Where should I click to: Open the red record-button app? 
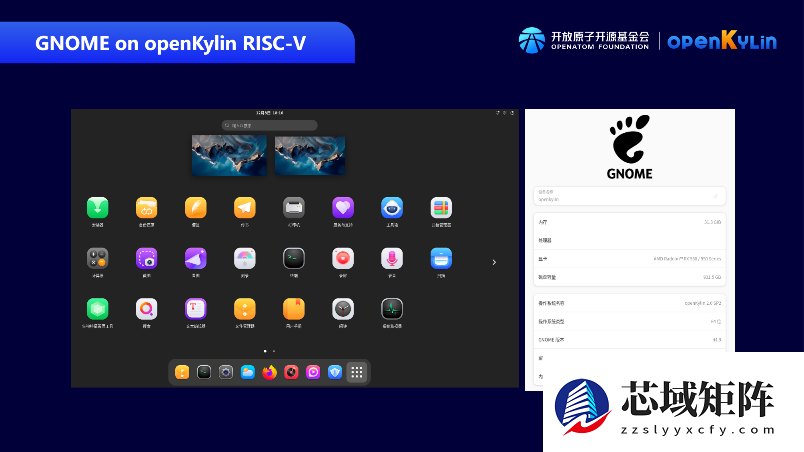pyautogui.click(x=343, y=259)
